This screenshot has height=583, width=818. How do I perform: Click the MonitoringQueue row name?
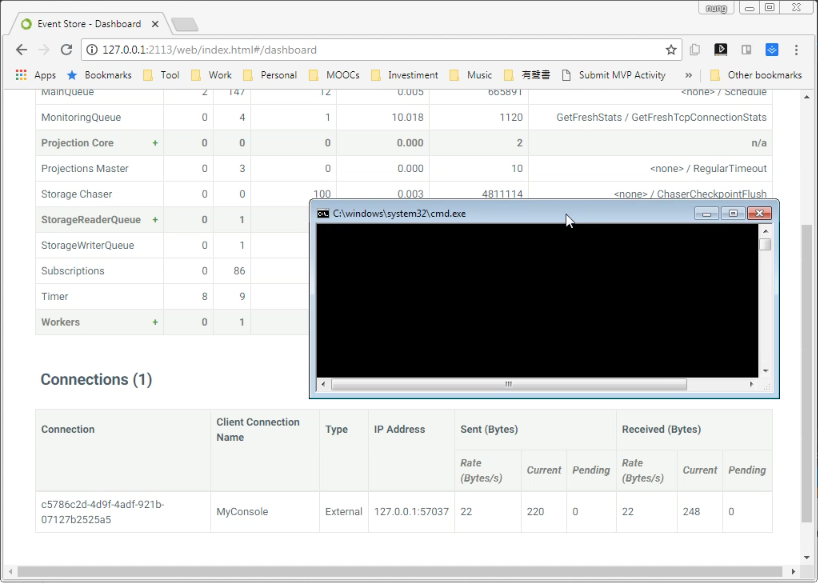click(81, 117)
